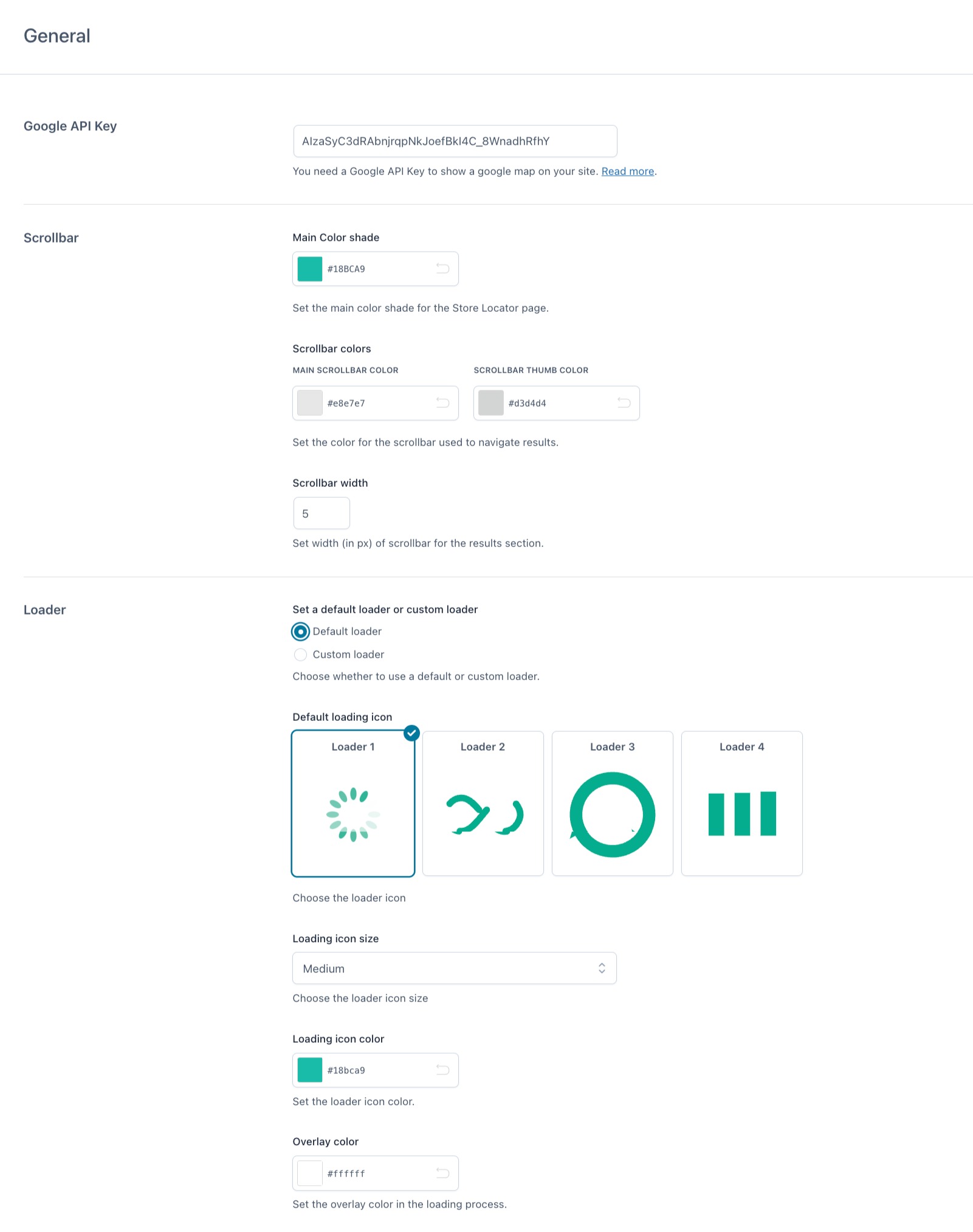Open the white overlay color swatch
Viewport: 973px width, 1232px height.
[x=310, y=1173]
